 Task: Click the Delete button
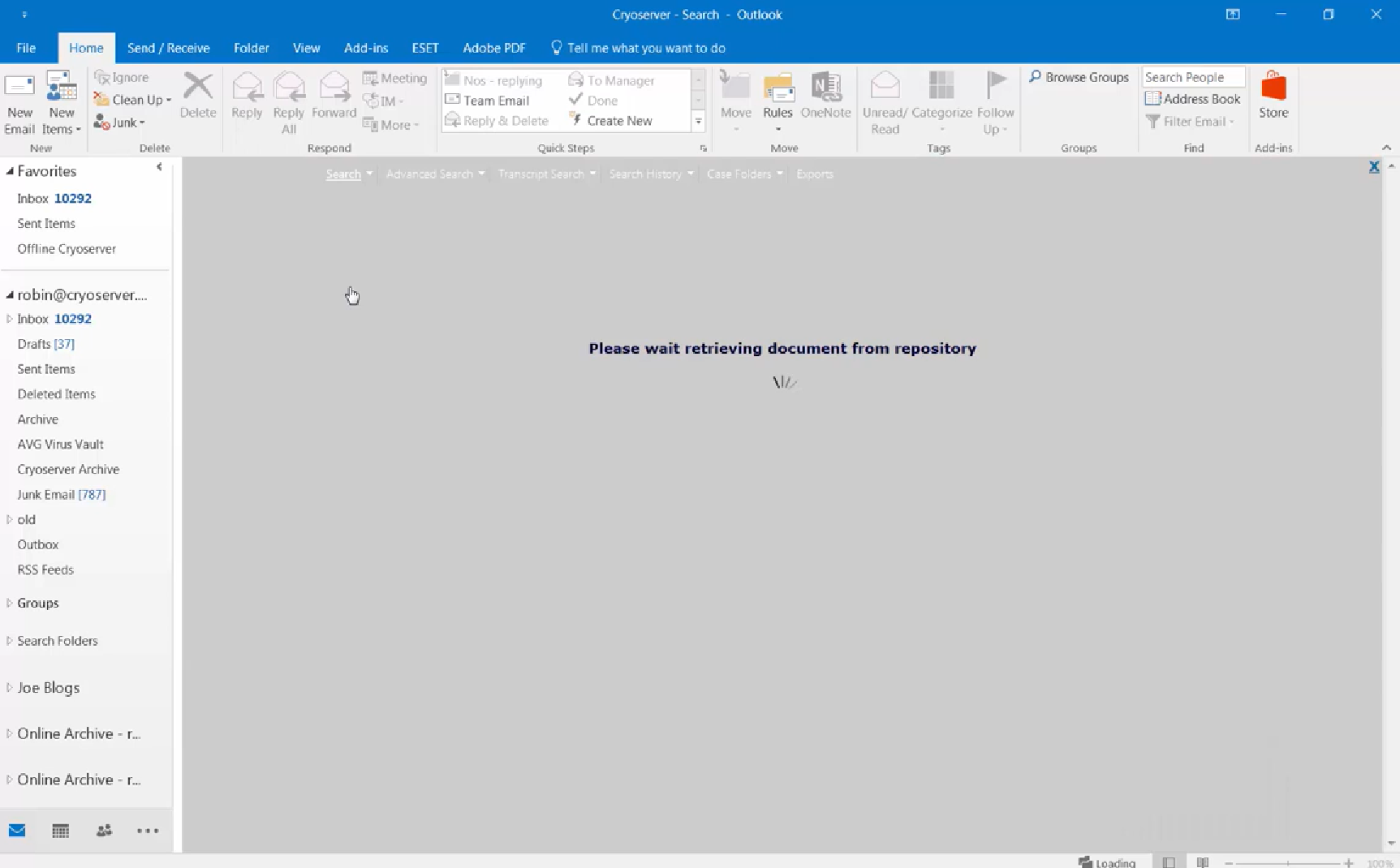[x=198, y=96]
